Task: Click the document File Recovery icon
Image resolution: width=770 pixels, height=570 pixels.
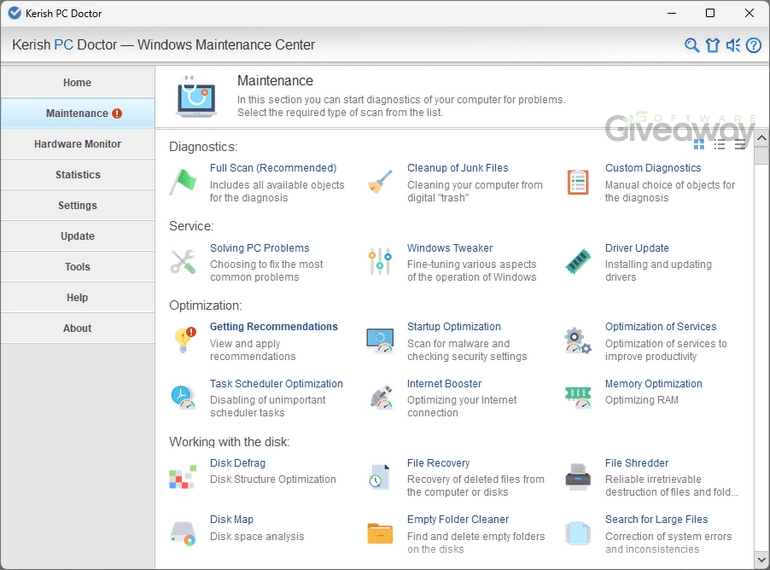Action: [380, 477]
